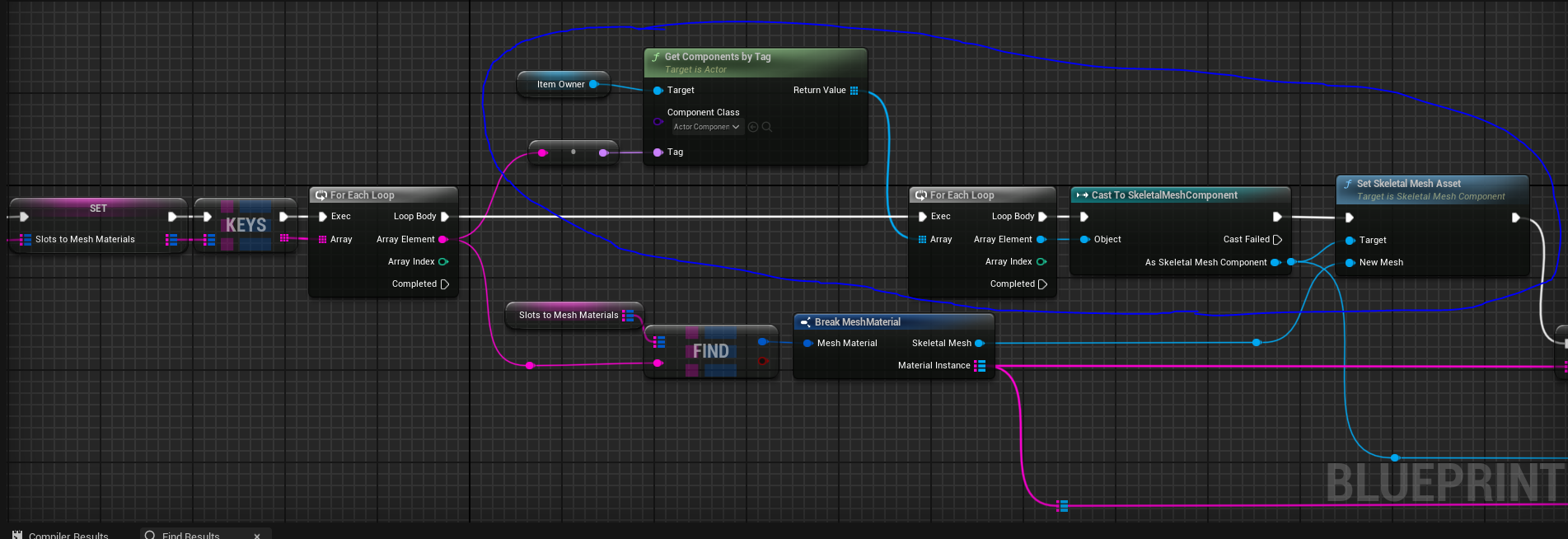Click reroute knot on blue Skeletal Mesh wire
Image resolution: width=1568 pixels, height=539 pixels.
click(x=1257, y=342)
